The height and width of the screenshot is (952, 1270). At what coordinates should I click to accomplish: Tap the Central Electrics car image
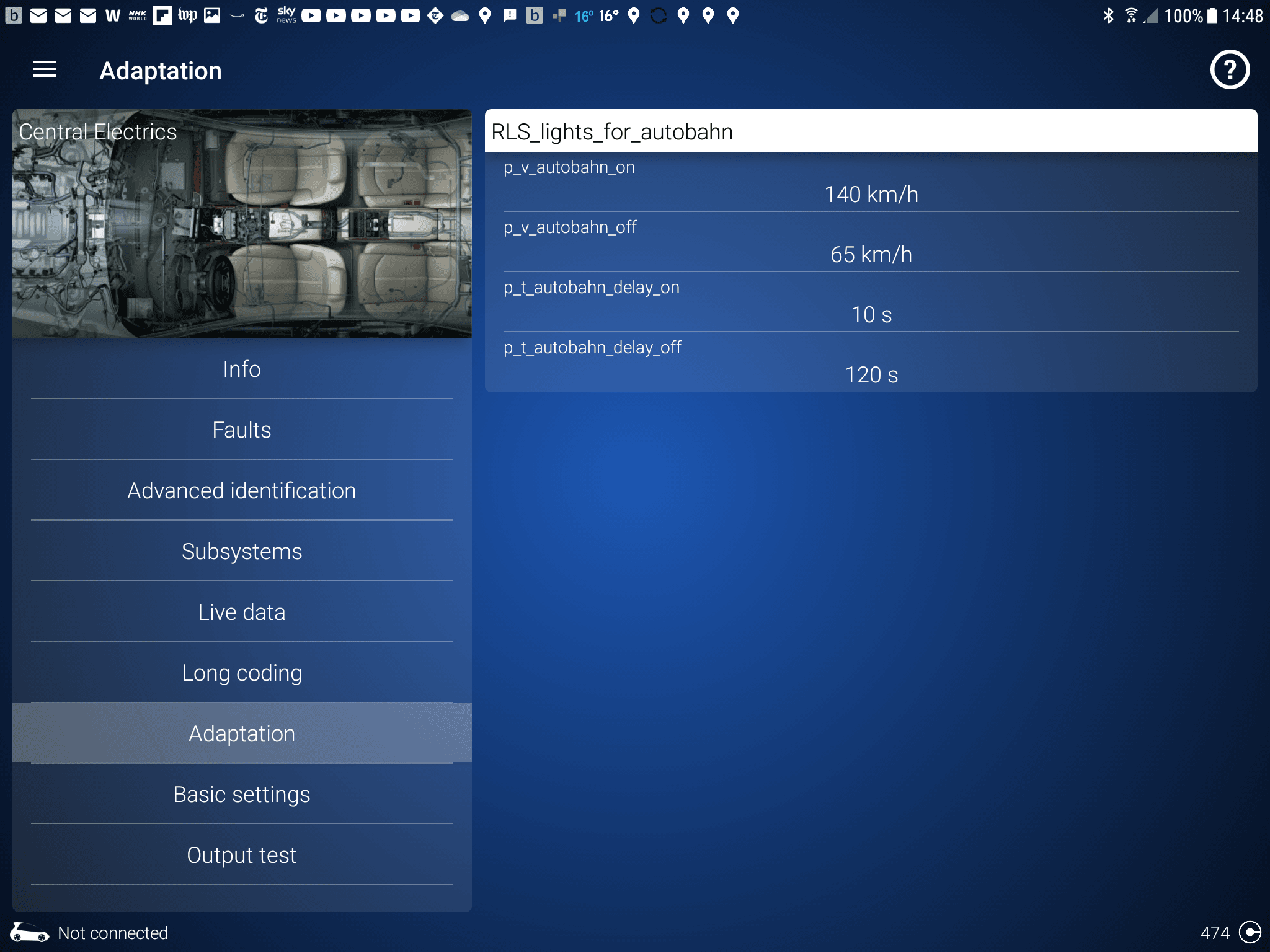242,224
